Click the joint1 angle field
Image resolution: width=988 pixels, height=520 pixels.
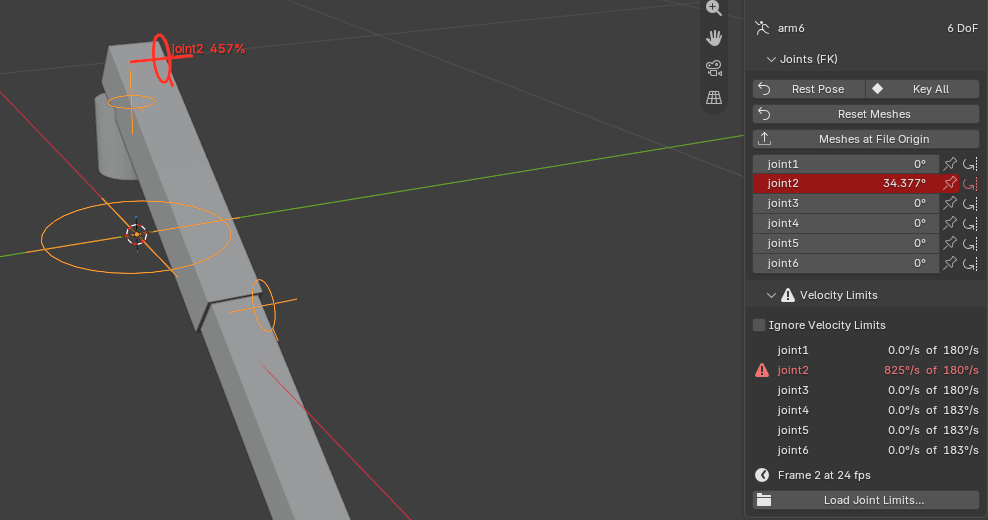(x=846, y=164)
